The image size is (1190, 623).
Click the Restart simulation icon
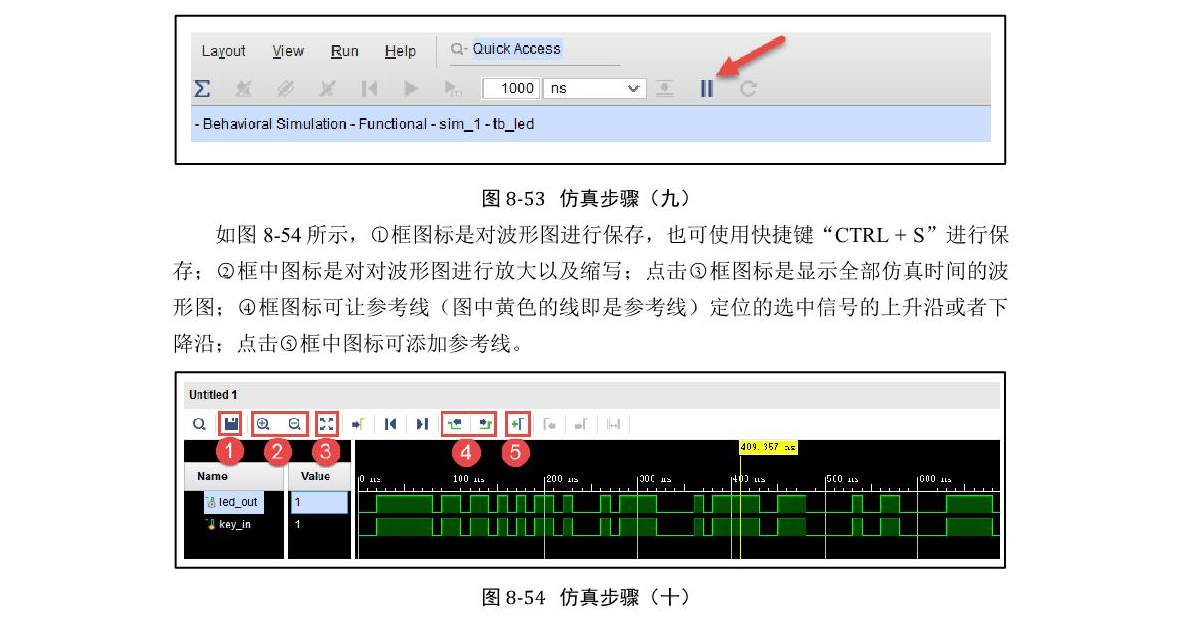click(x=370, y=89)
